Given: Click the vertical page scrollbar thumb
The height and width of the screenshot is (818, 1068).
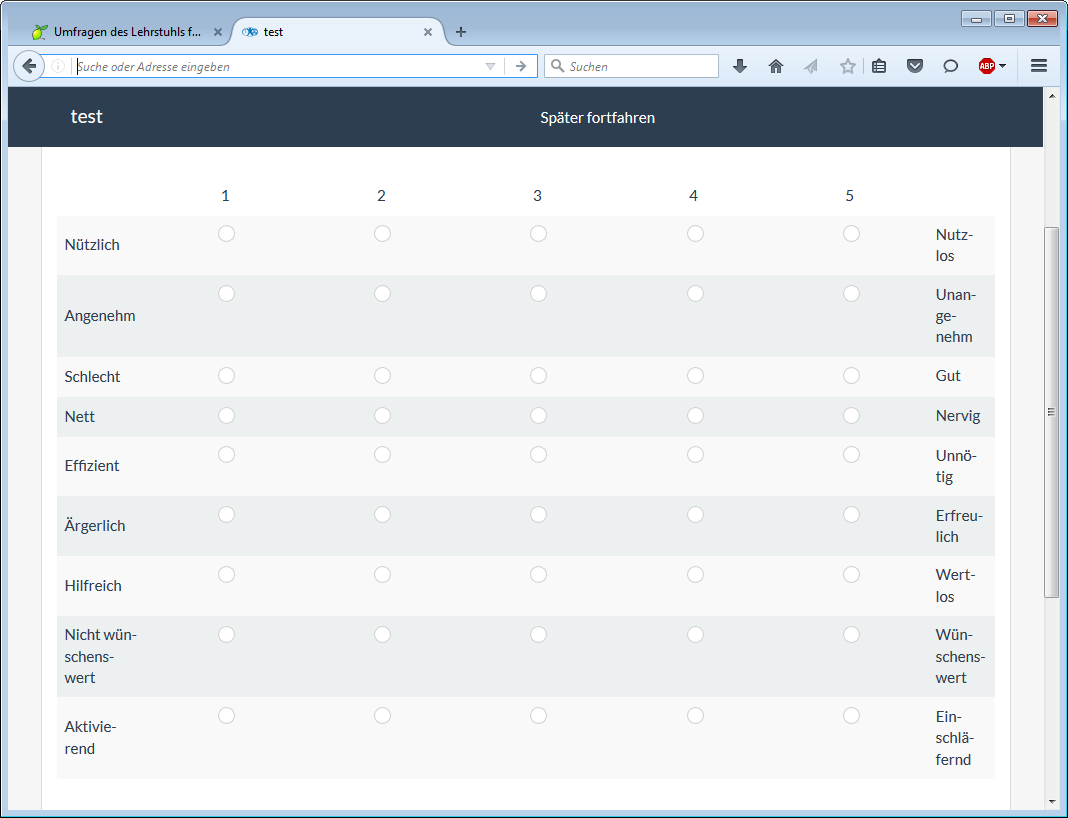Looking at the screenshot, I should click(x=1050, y=410).
